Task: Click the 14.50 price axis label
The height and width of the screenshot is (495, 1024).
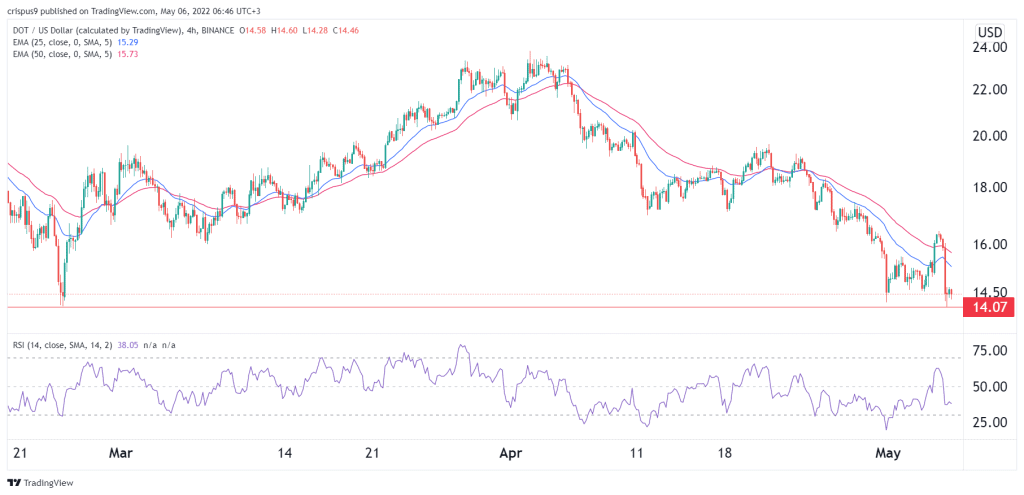Action: point(988,292)
